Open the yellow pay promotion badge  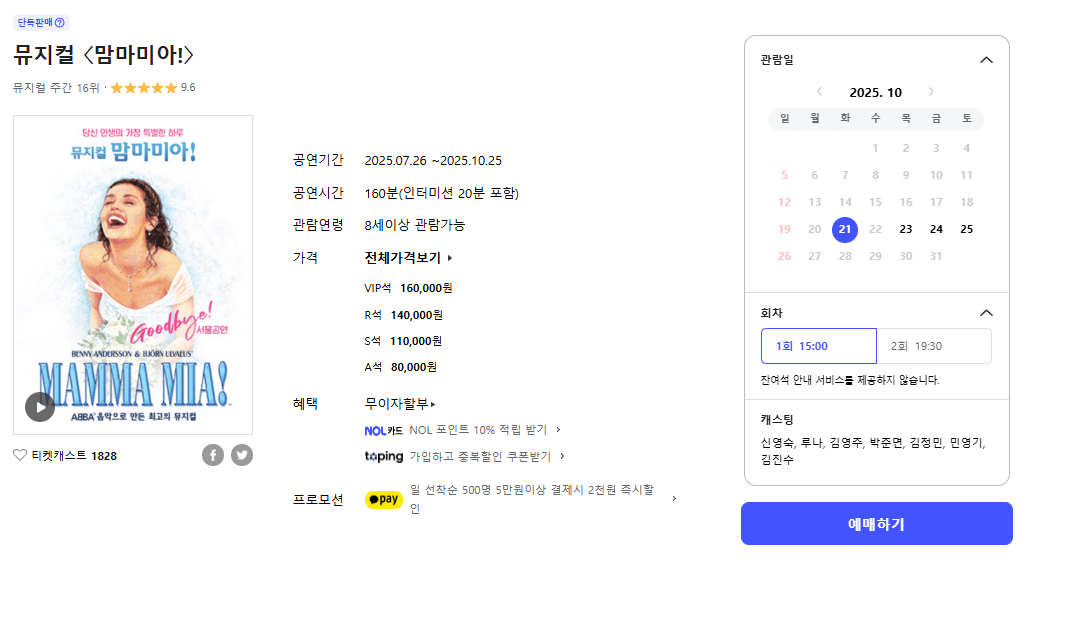pos(384,499)
